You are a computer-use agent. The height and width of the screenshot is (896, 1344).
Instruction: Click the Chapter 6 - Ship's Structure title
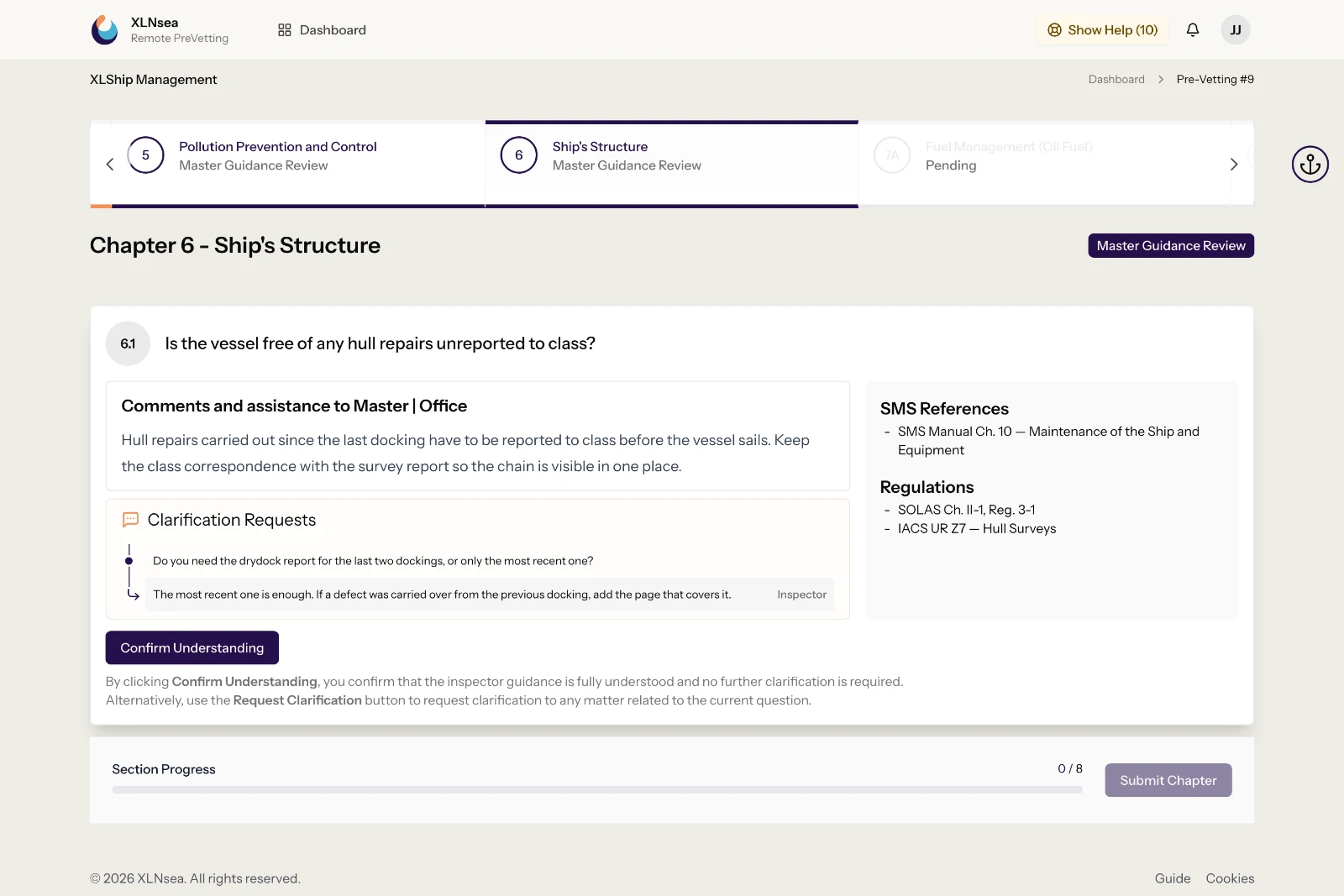click(x=235, y=245)
